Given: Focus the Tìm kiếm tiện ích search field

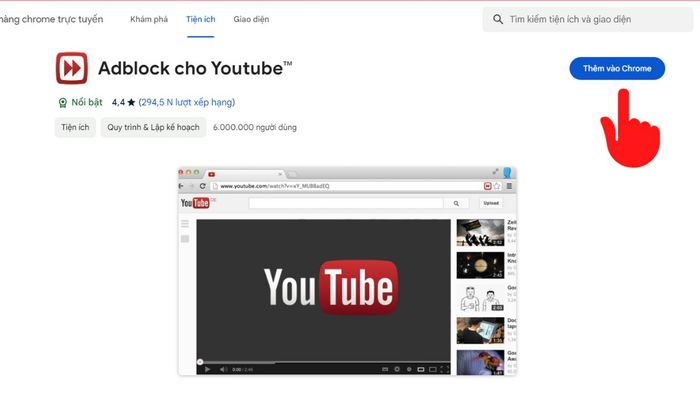Looking at the screenshot, I should 588,19.
